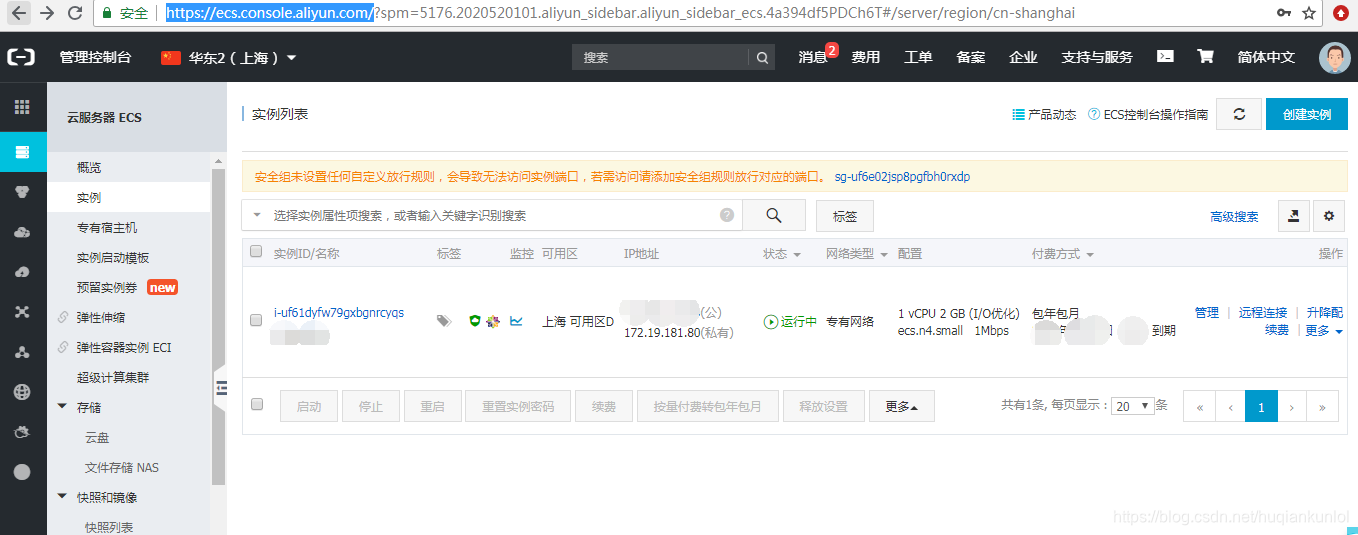Viewport: 1358px width, 535px height.
Task: Select the ECS server icon in sidebar
Action: [x=22, y=152]
